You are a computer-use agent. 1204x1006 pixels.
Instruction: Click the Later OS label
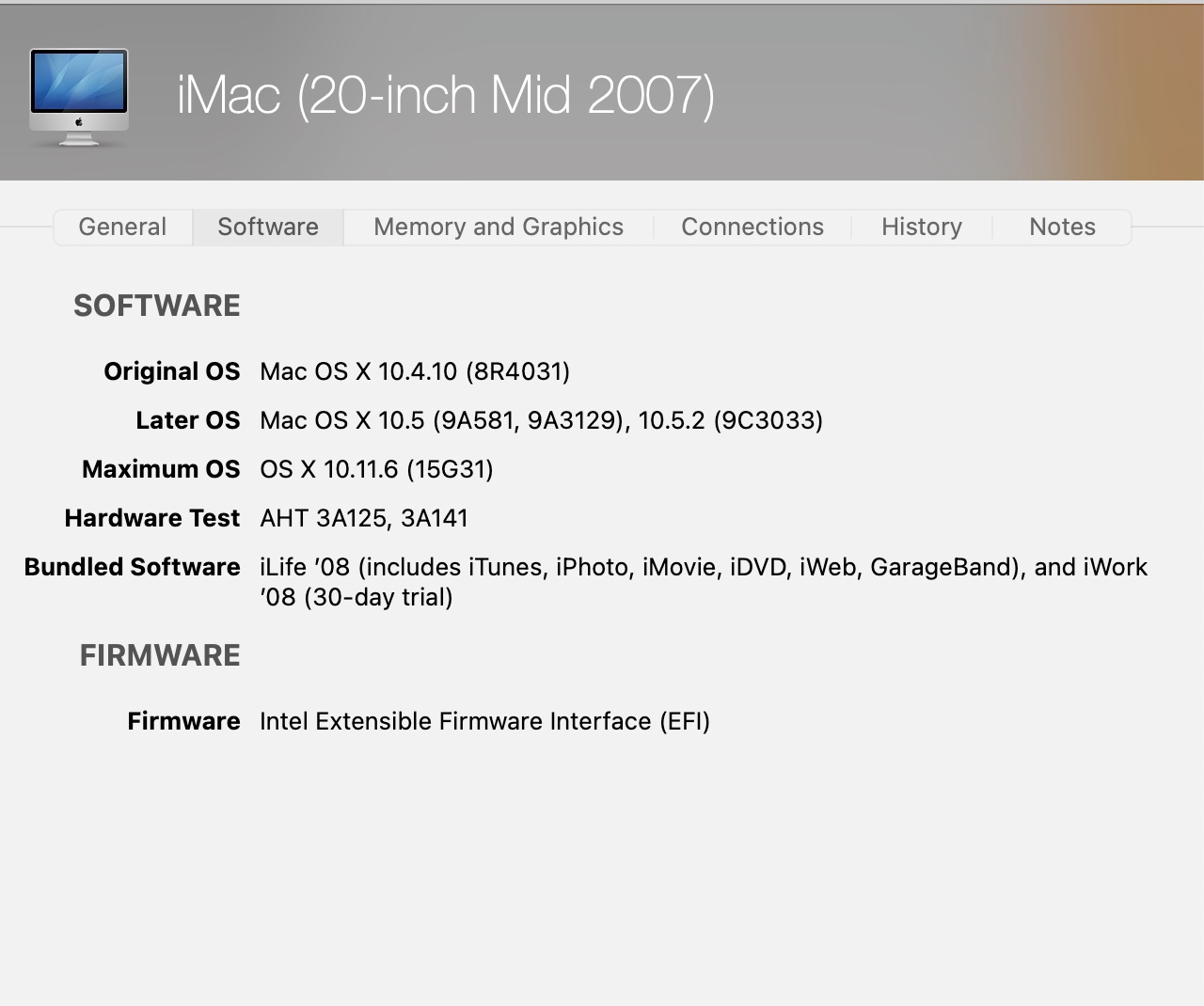(188, 420)
